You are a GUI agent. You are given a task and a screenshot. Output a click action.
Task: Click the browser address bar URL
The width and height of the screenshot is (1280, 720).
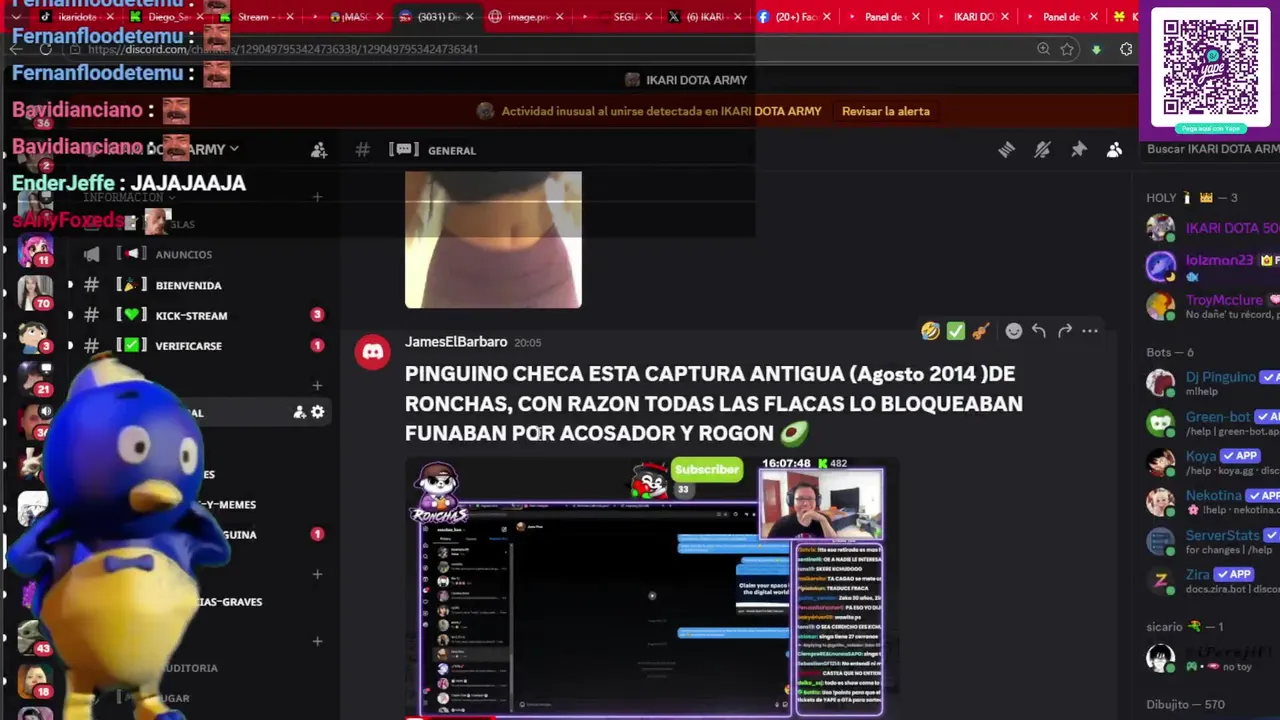(x=283, y=49)
